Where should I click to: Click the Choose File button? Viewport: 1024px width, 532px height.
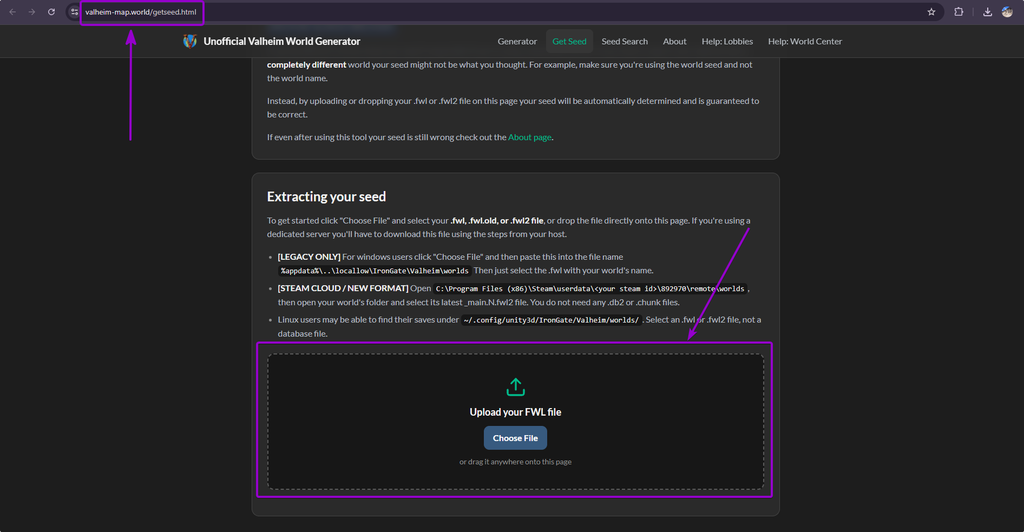[x=515, y=438]
